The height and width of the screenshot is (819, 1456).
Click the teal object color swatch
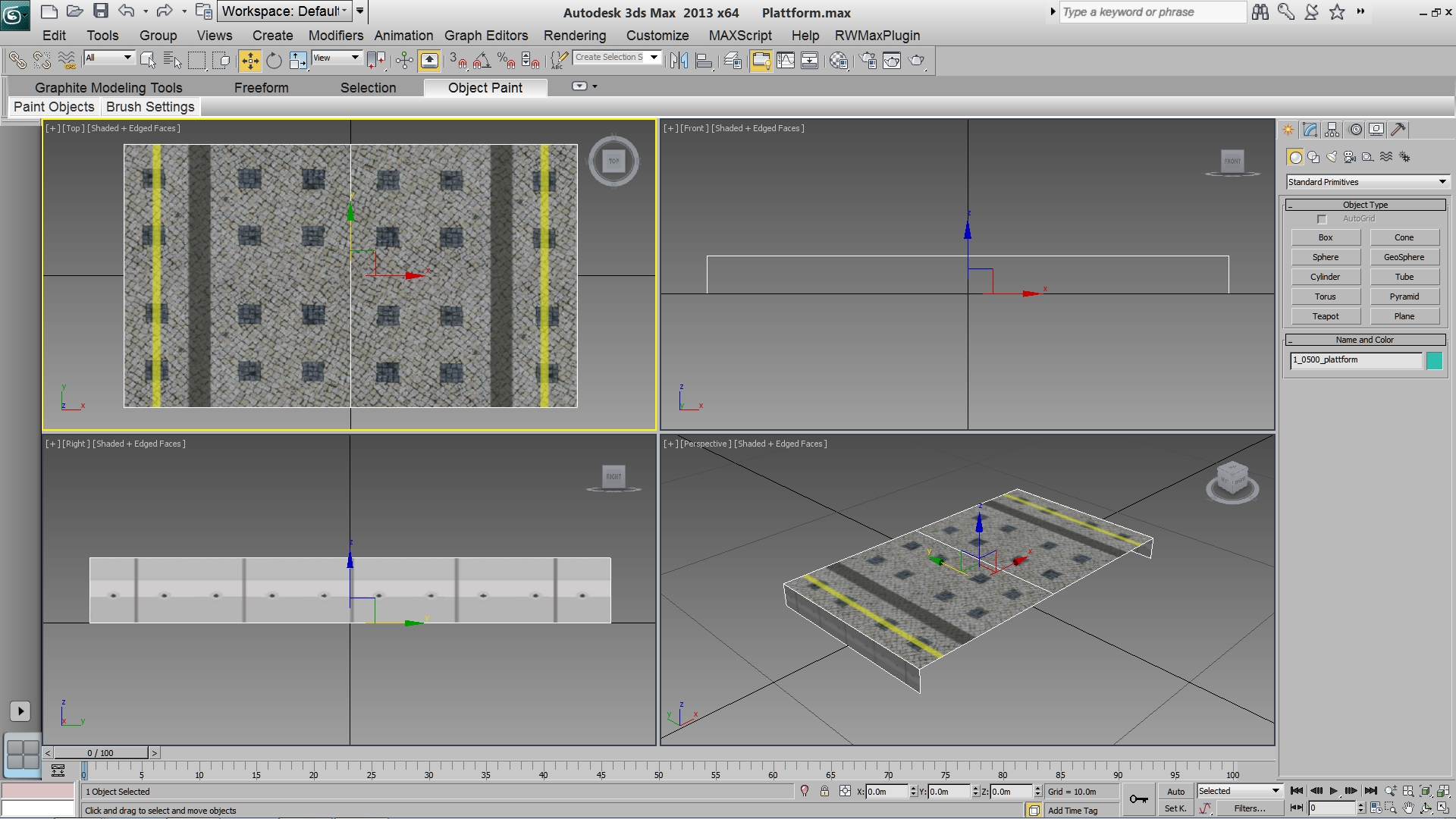(1434, 360)
